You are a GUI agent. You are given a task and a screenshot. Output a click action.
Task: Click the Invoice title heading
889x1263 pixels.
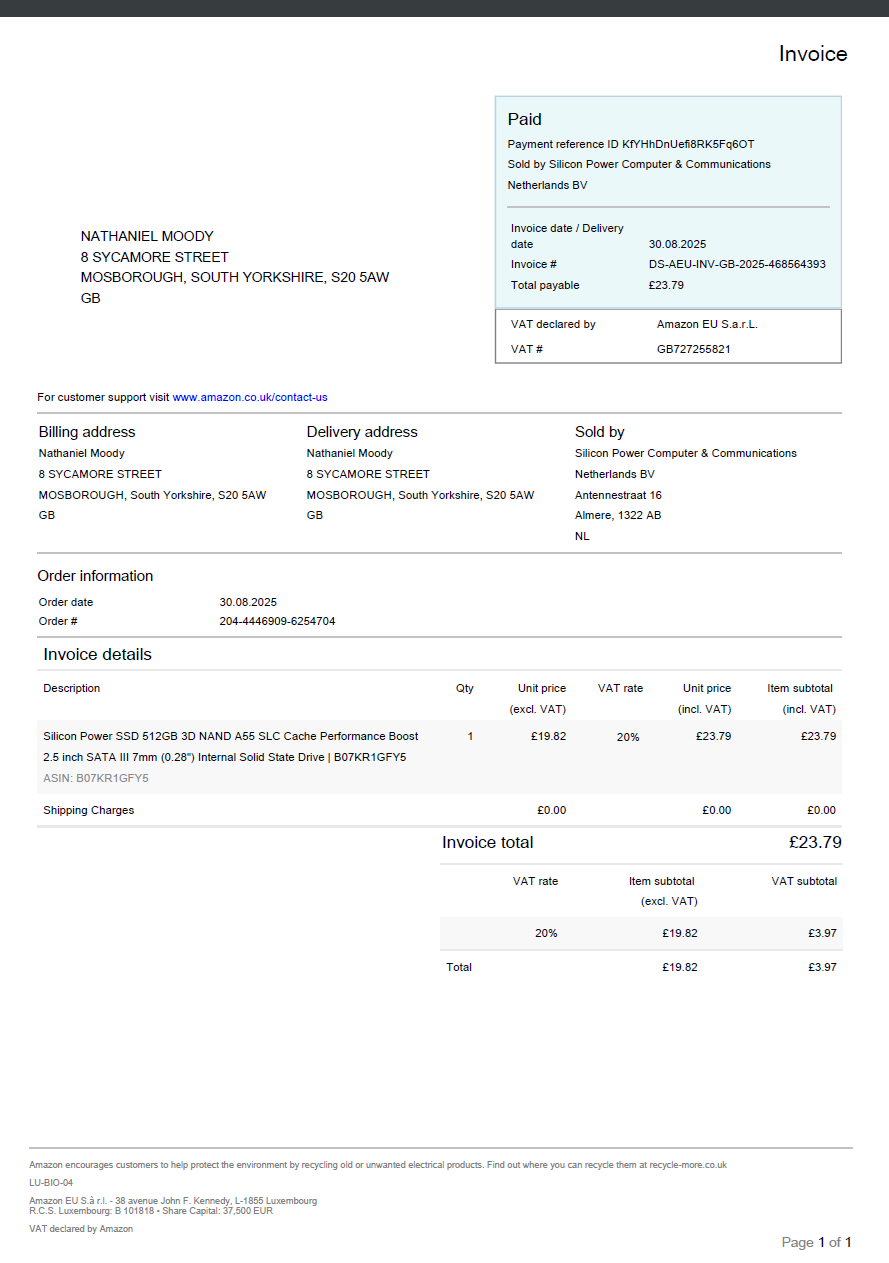click(812, 54)
